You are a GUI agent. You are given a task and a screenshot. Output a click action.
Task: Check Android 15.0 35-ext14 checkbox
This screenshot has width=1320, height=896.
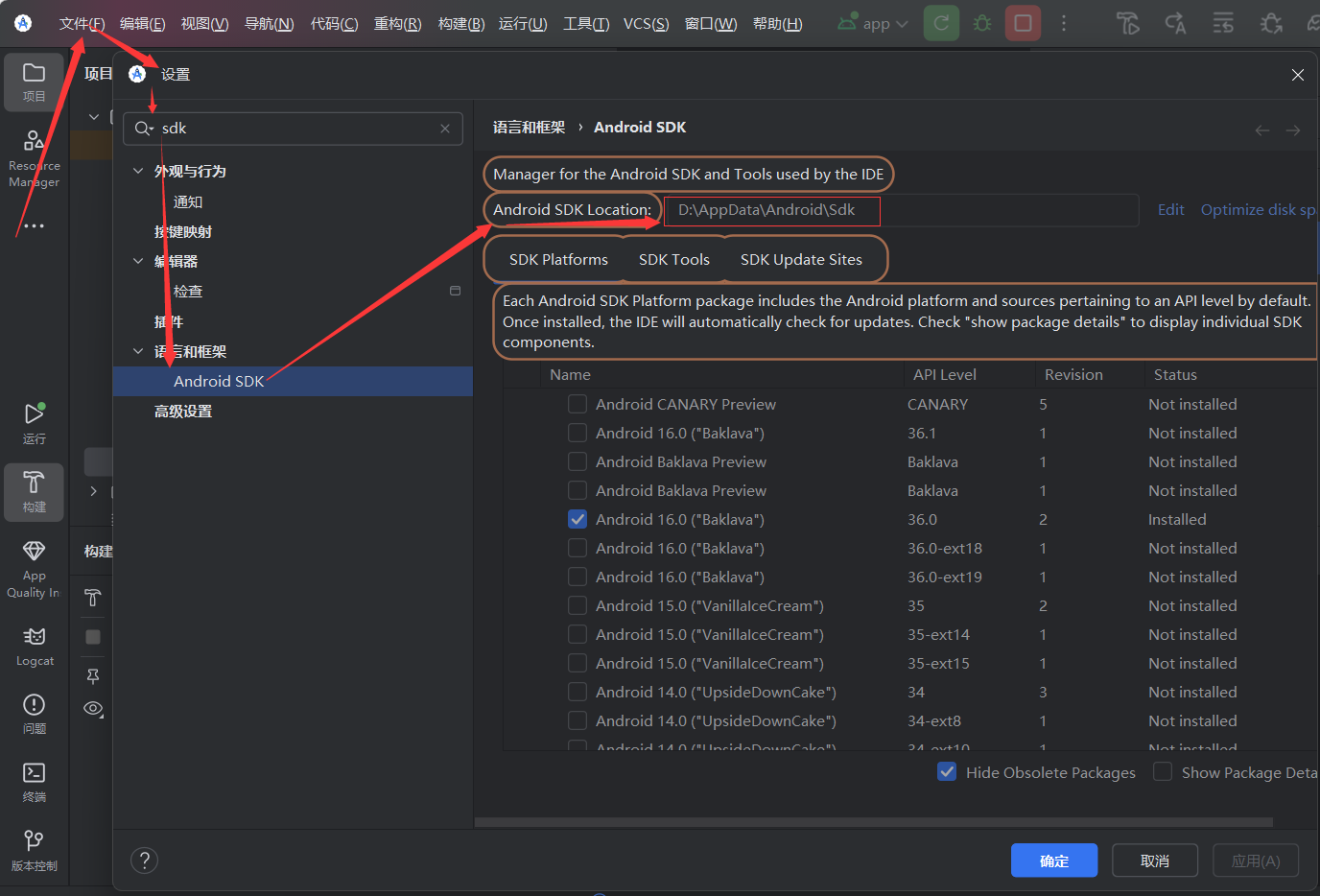click(x=577, y=634)
